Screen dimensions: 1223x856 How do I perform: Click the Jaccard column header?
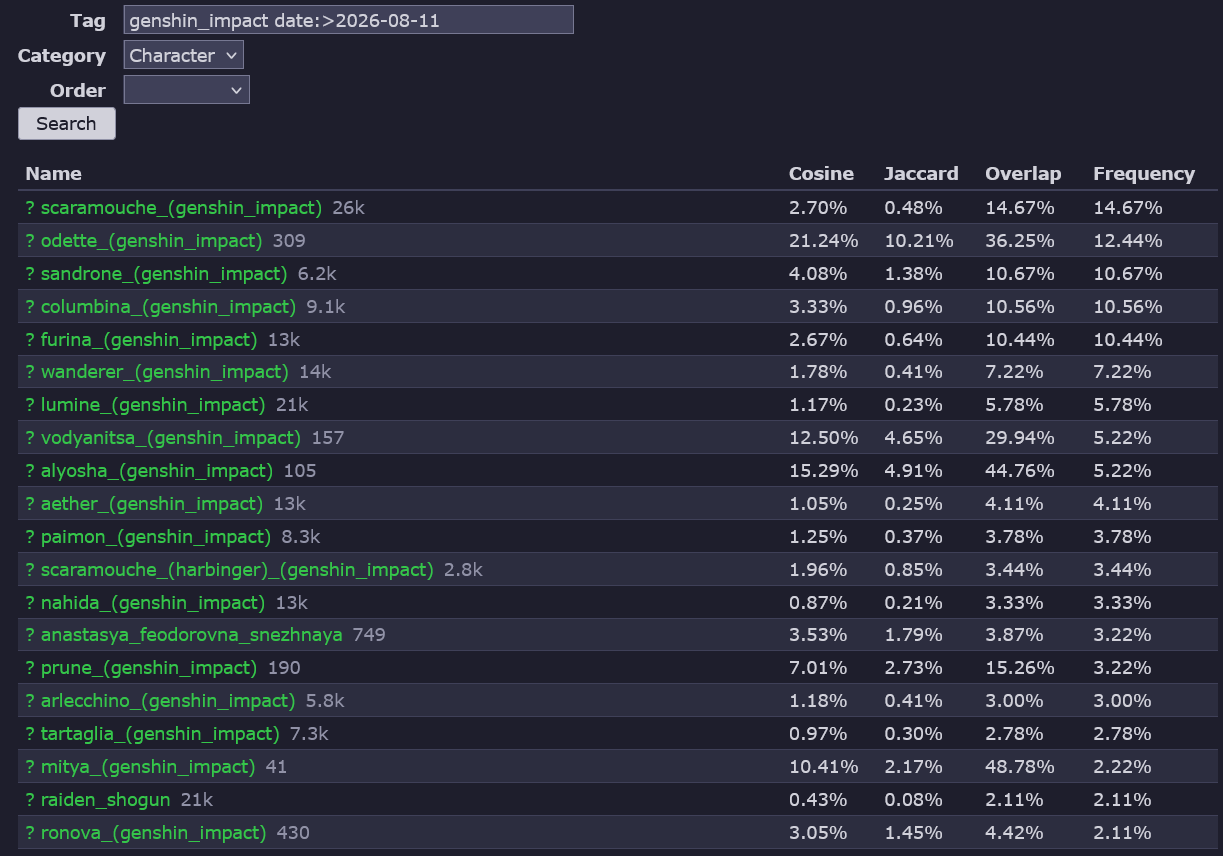coord(921,174)
